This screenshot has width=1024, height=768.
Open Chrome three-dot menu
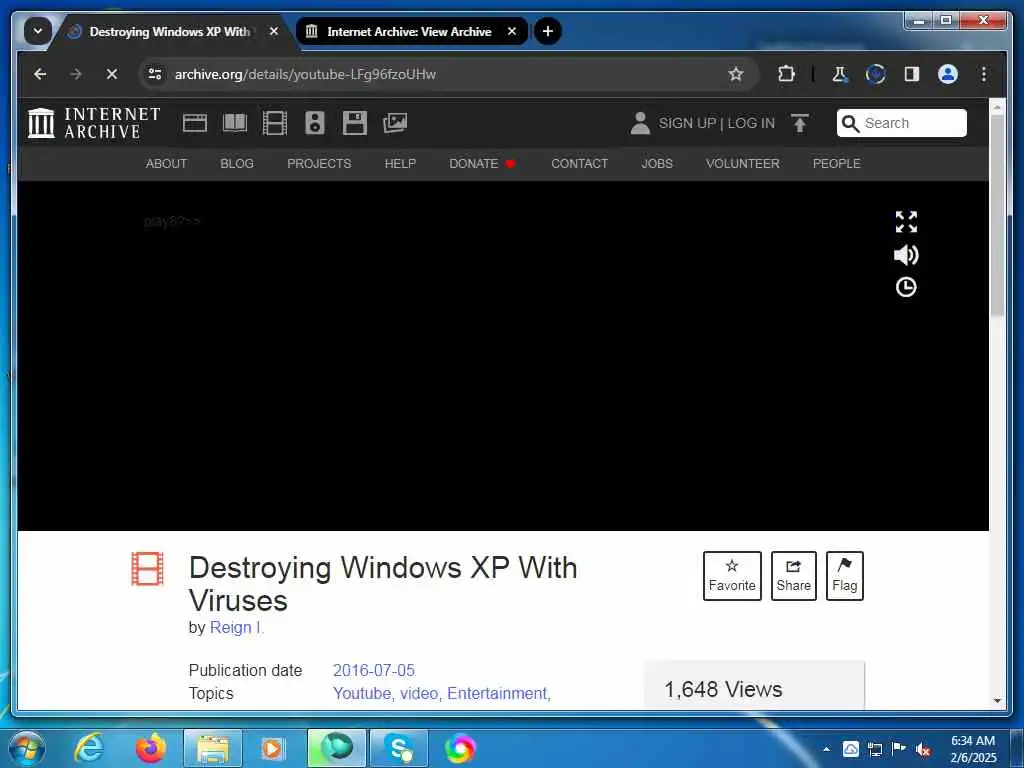[984, 74]
